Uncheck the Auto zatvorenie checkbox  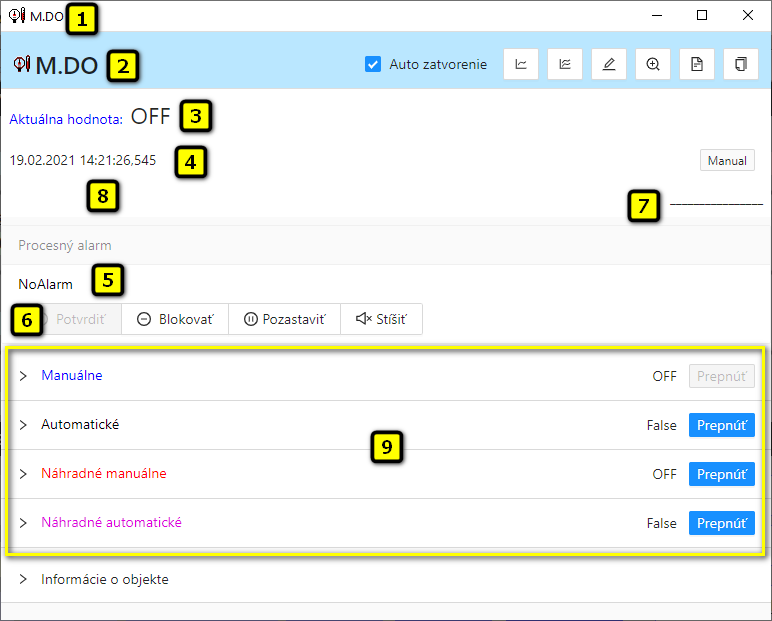(373, 64)
